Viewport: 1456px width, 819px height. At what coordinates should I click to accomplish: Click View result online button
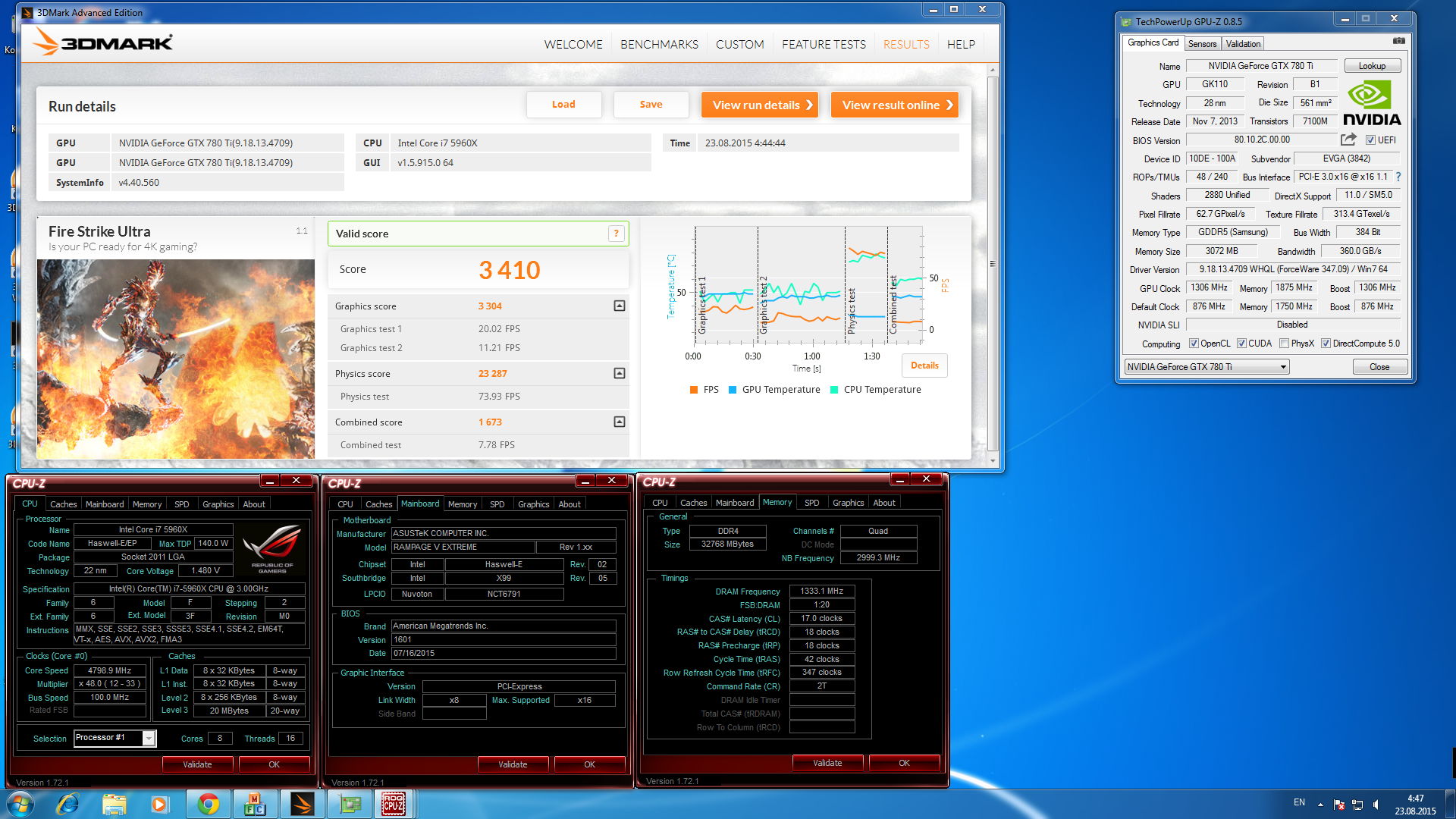tap(895, 105)
